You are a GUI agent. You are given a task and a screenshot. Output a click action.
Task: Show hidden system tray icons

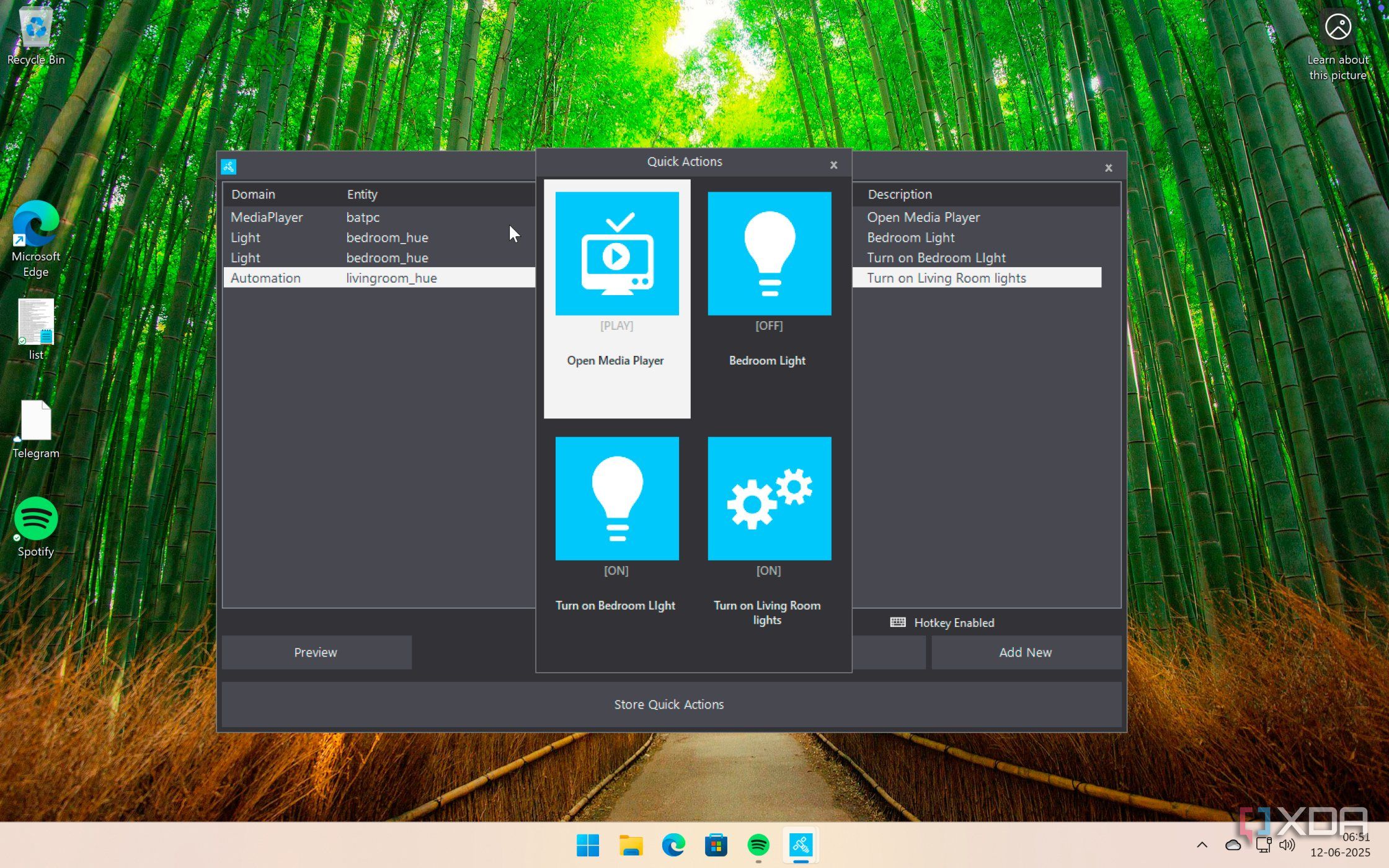click(1202, 845)
